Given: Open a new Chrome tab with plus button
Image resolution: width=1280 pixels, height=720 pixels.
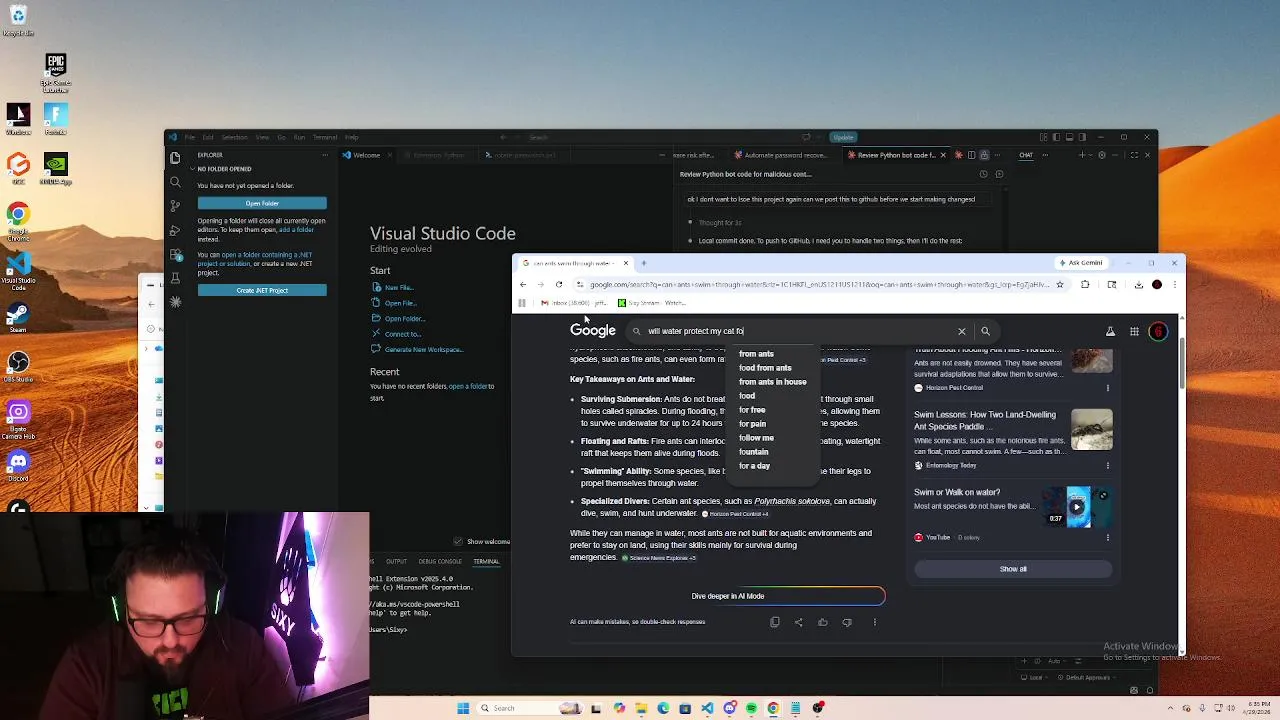Looking at the screenshot, I should click(x=644, y=263).
